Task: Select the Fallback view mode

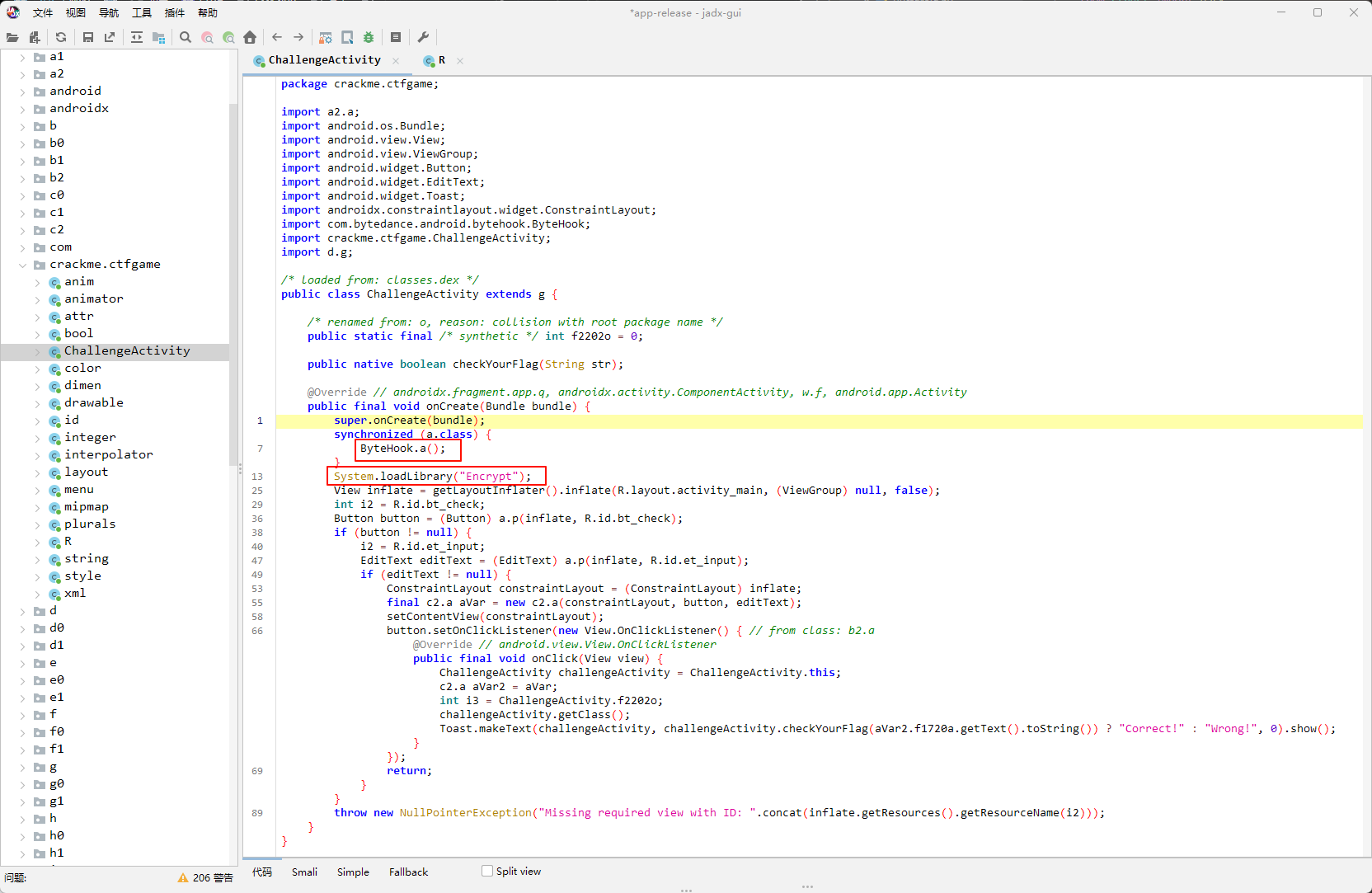Action: (408, 872)
